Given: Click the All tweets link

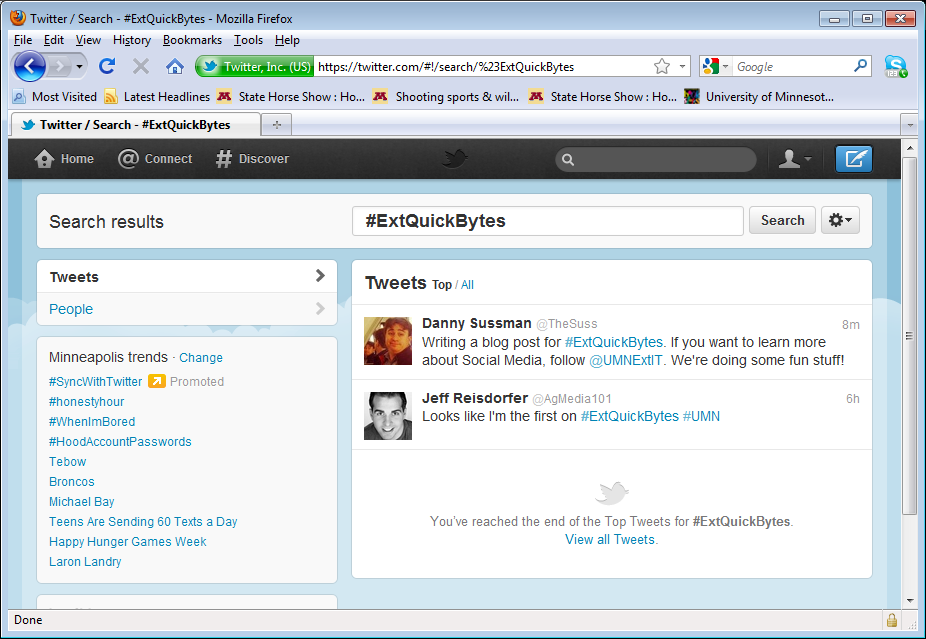Looking at the screenshot, I should pyautogui.click(x=467, y=285).
